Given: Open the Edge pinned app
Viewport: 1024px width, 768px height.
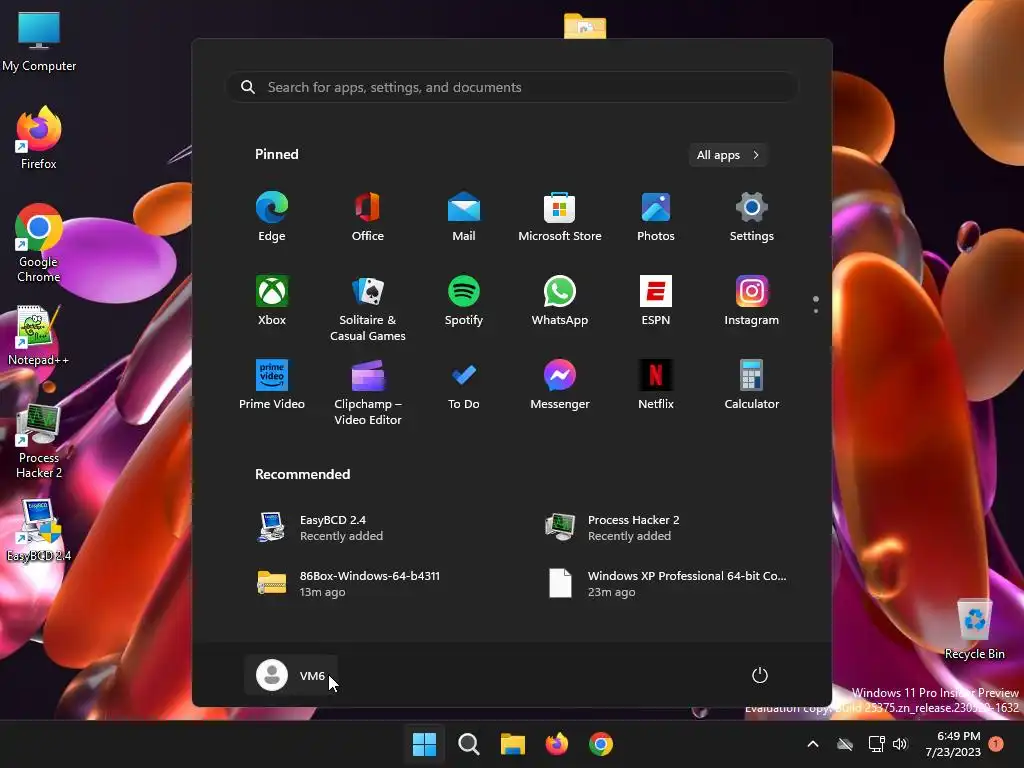Looking at the screenshot, I should click(x=272, y=217).
